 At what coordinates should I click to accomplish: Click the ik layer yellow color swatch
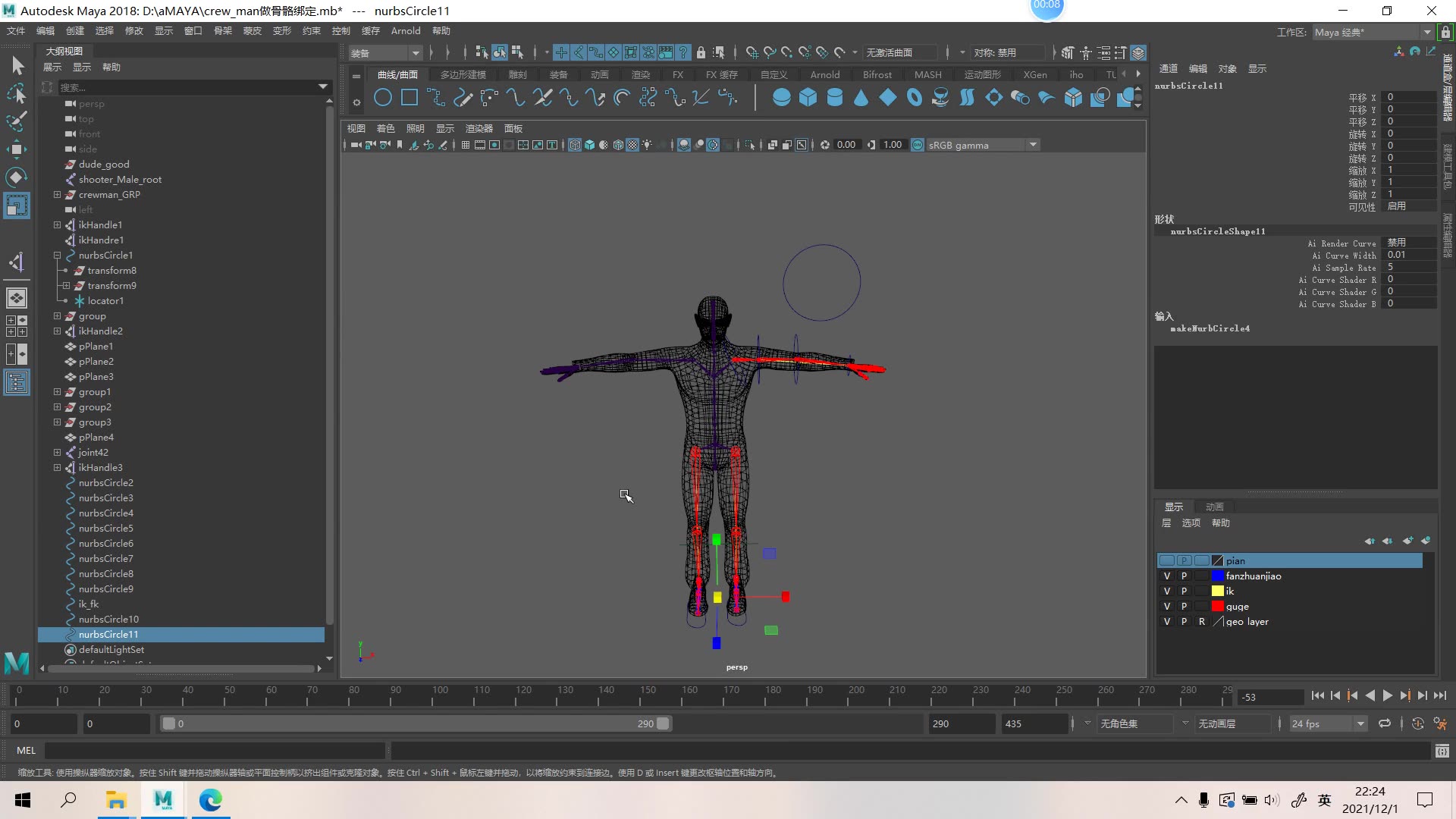[x=1217, y=591]
